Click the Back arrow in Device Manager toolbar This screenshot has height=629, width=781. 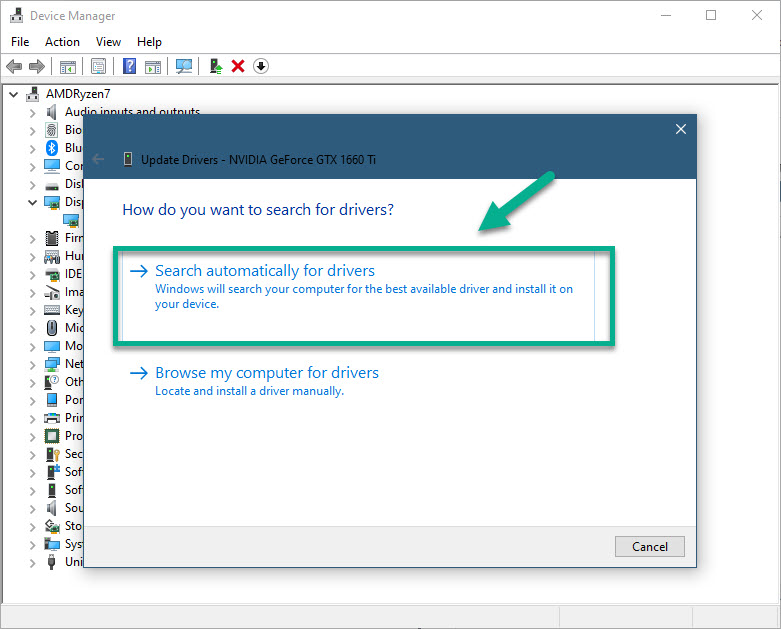click(14, 66)
